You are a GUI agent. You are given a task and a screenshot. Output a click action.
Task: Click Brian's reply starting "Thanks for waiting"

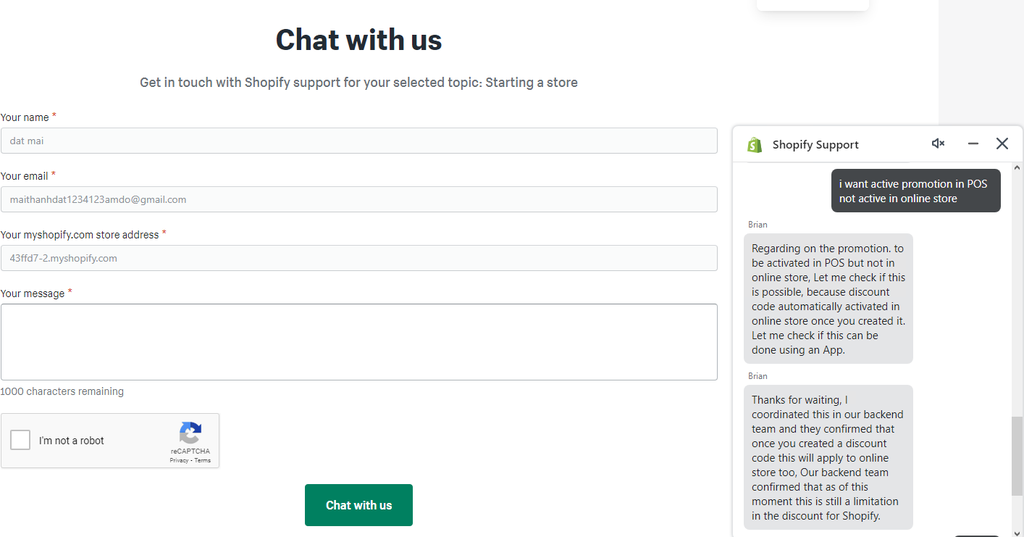point(828,458)
